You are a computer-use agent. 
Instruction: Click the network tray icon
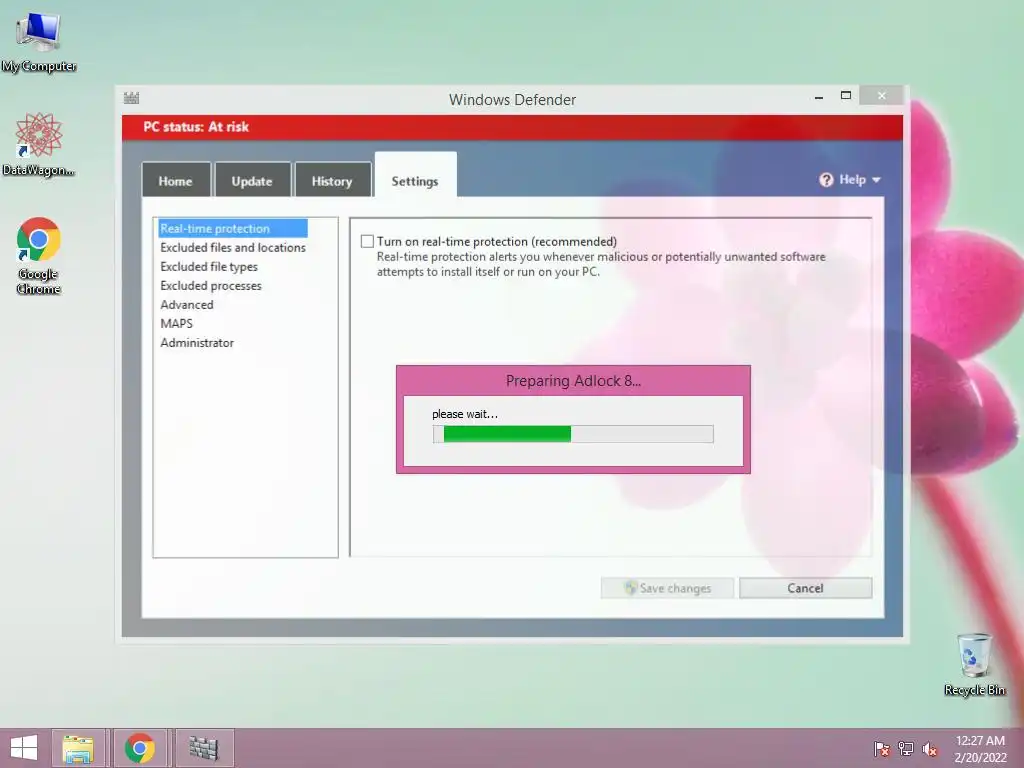click(906, 748)
